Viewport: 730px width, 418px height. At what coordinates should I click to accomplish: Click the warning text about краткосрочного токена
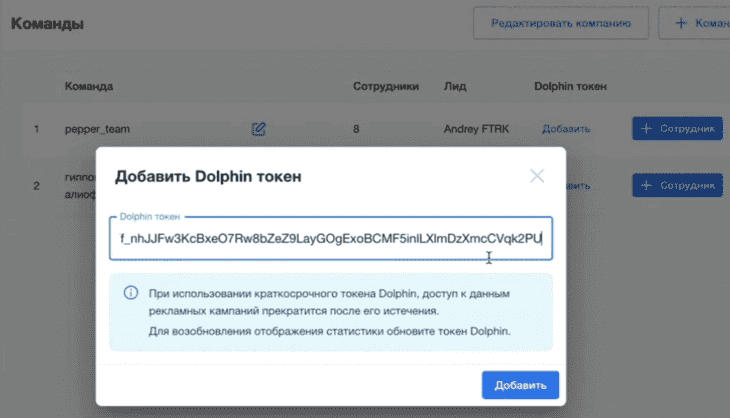[x=329, y=302]
